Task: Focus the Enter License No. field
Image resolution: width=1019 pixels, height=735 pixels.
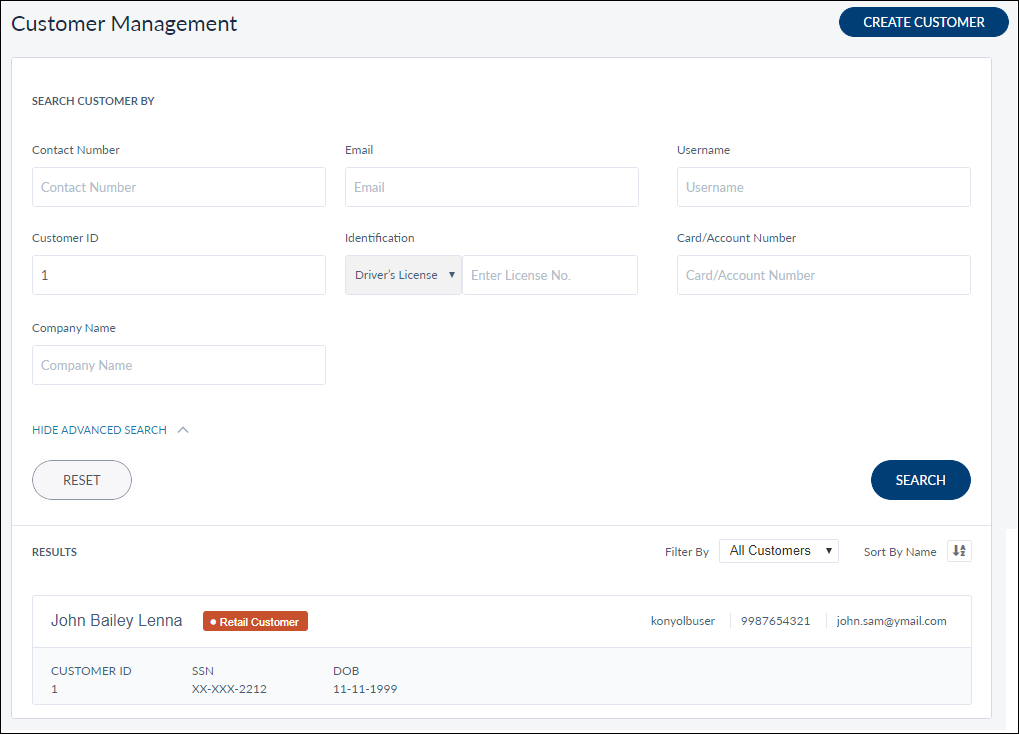Action: (x=549, y=275)
